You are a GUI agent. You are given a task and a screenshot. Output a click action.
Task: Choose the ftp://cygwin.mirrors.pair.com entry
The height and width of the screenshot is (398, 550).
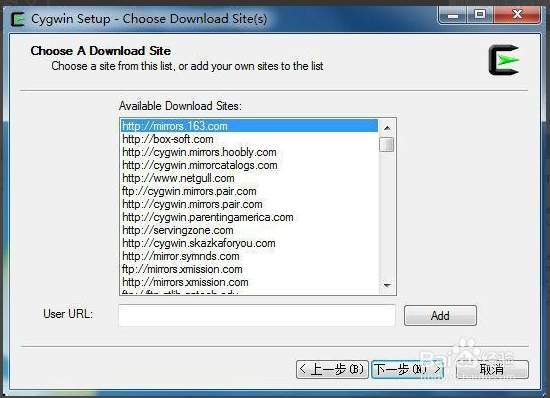click(x=249, y=191)
